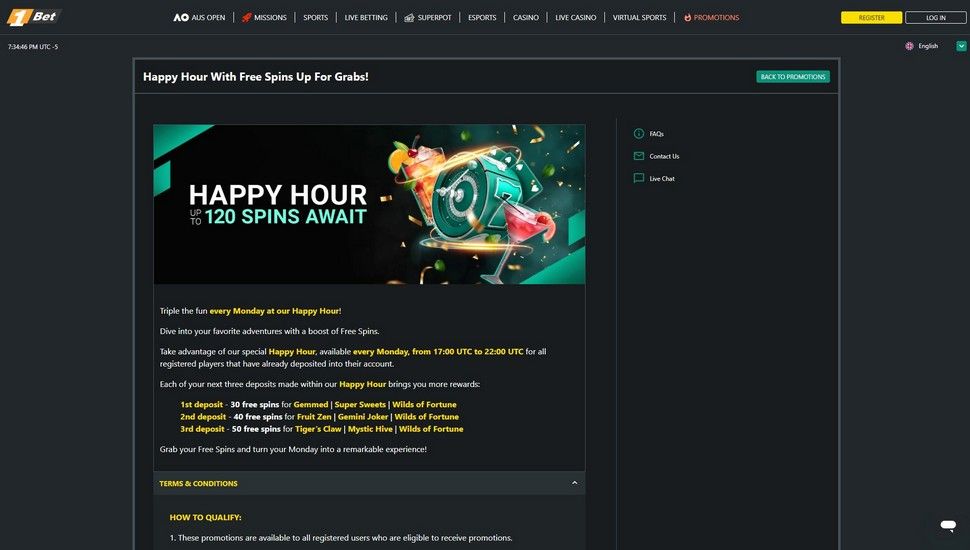The image size is (970, 550).
Task: Click the Missions rocket icon
Action: click(246, 17)
